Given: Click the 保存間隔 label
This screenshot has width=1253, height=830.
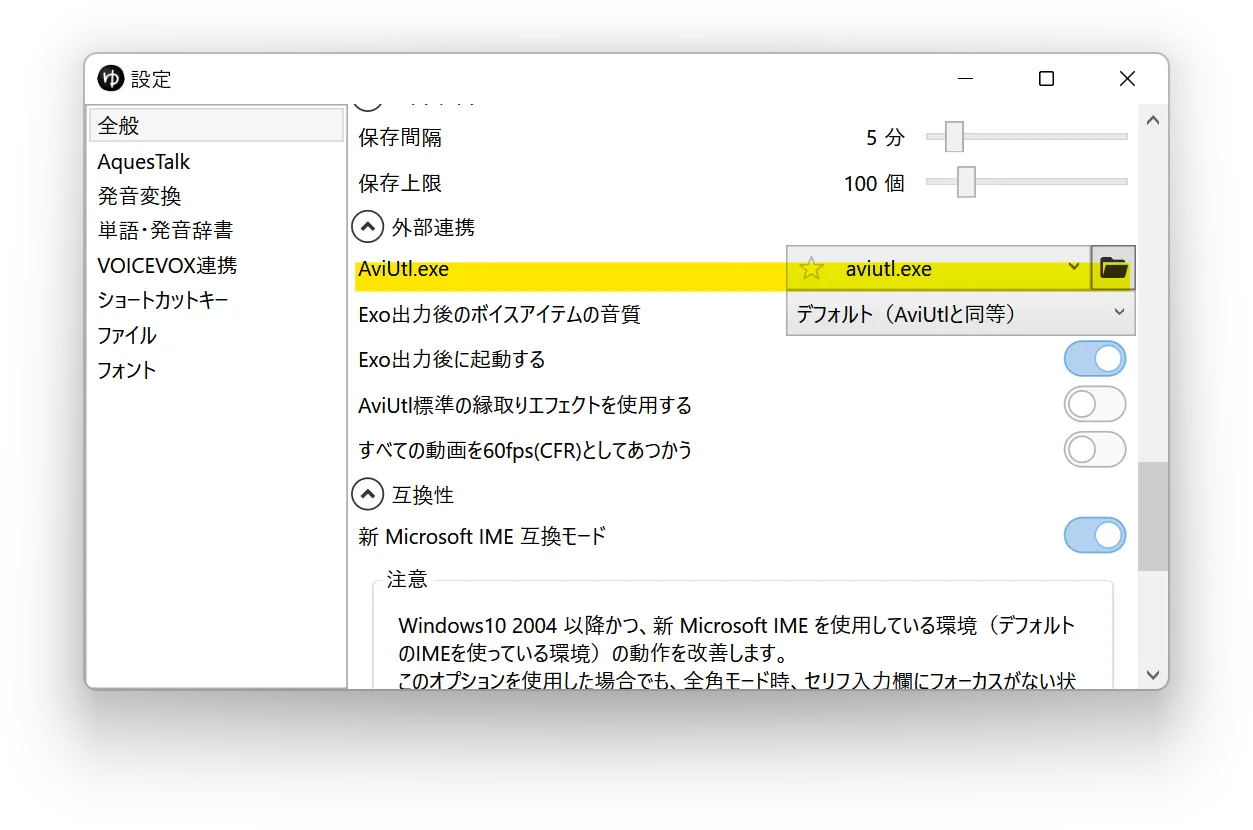Looking at the screenshot, I should click(400, 137).
